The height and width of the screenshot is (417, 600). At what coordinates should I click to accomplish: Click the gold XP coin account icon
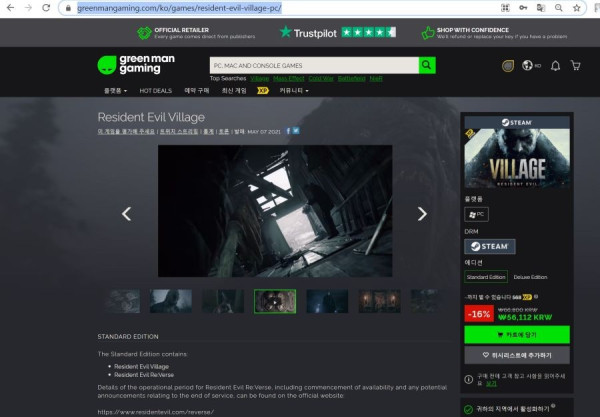(x=508, y=66)
